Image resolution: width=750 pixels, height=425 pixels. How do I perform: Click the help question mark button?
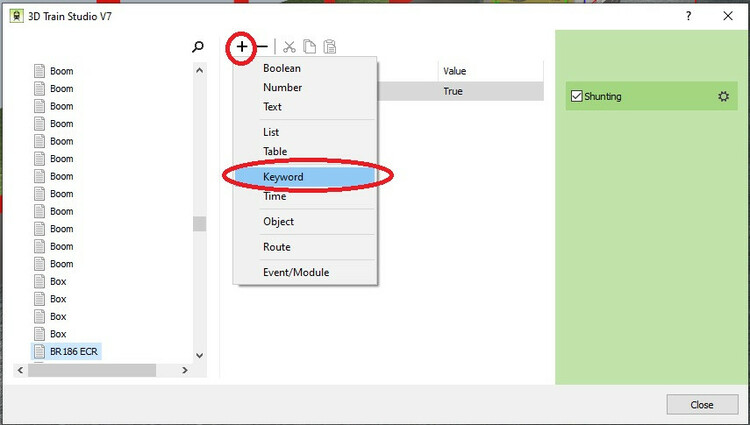688,16
